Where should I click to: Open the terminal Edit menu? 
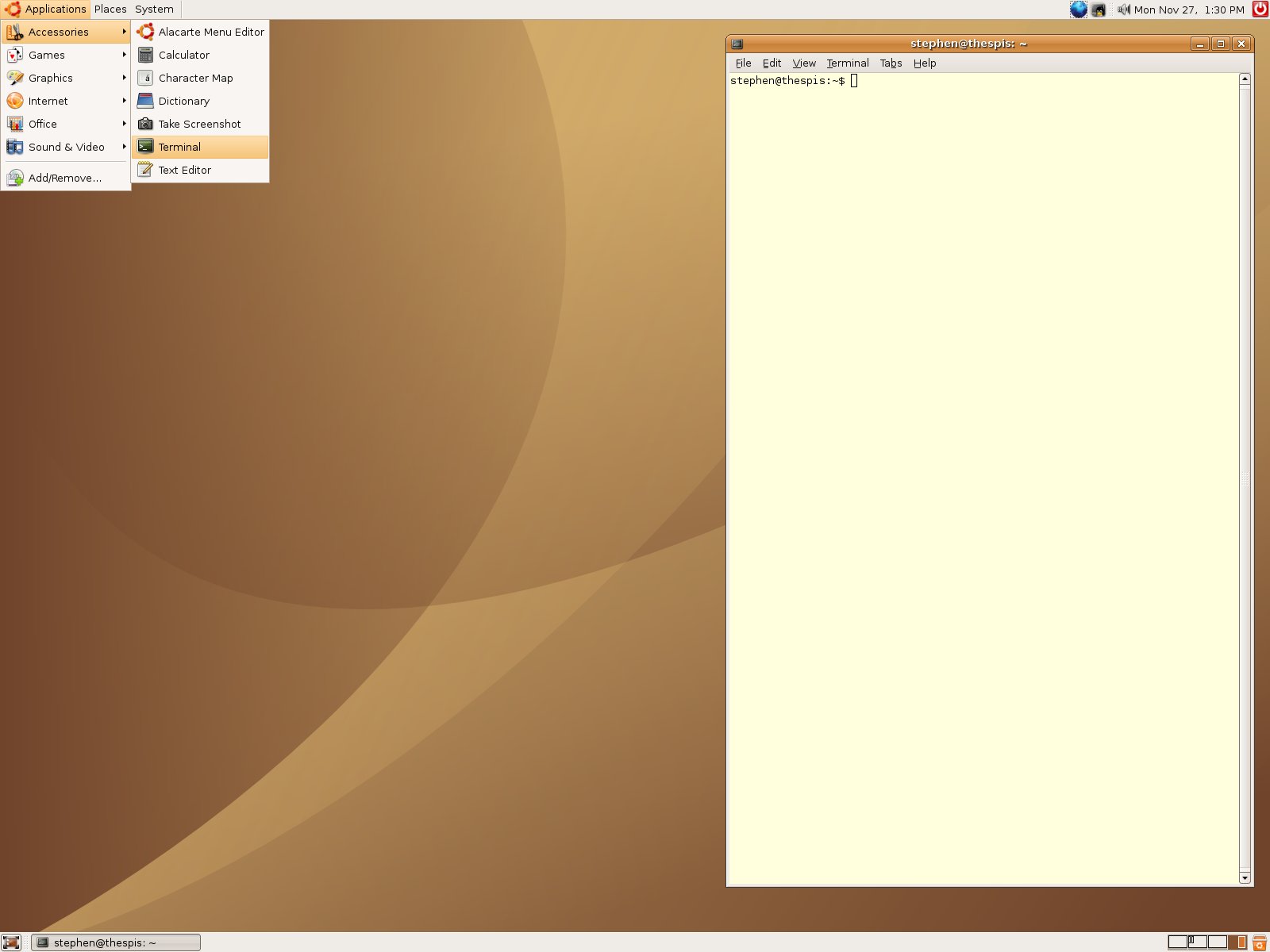point(772,63)
